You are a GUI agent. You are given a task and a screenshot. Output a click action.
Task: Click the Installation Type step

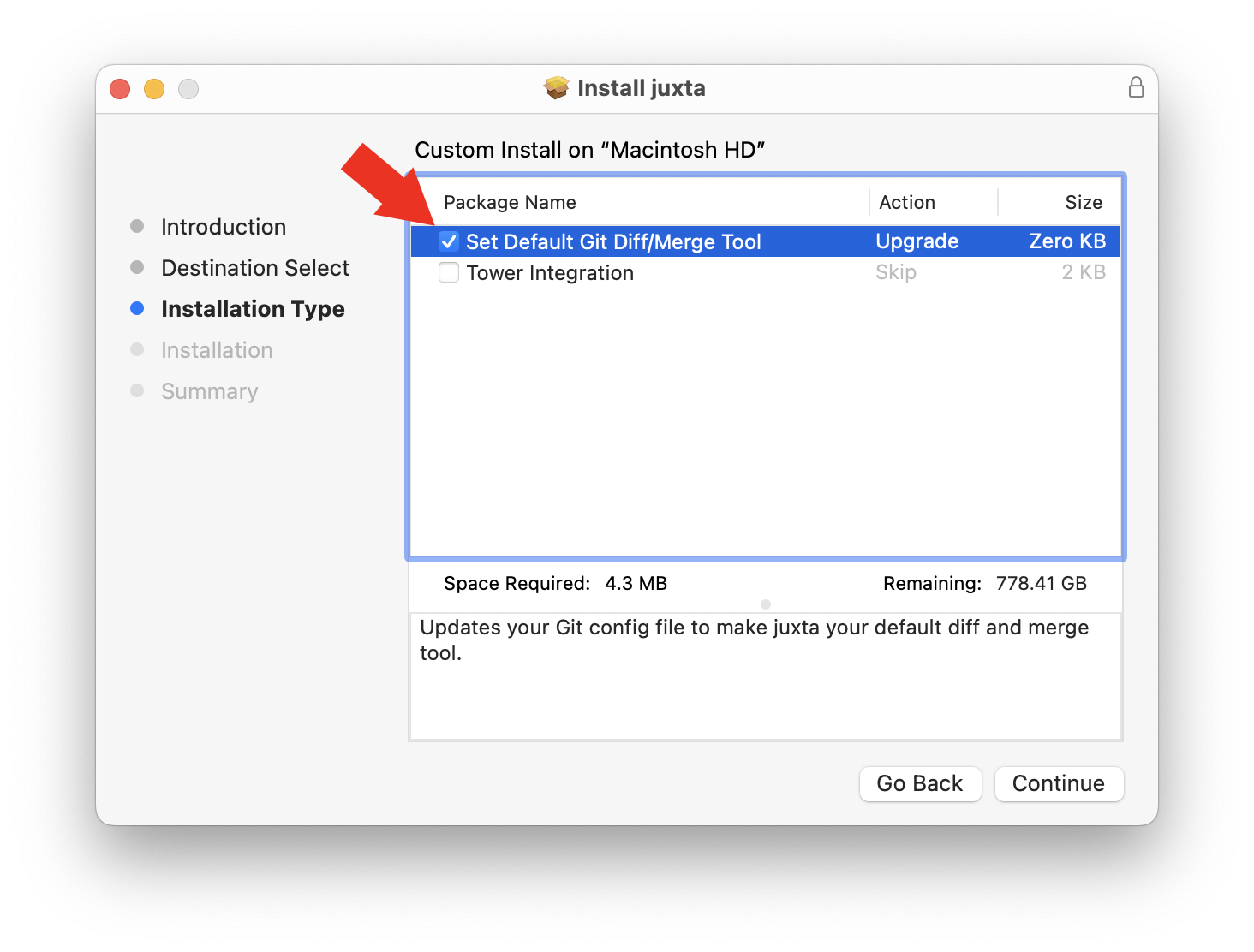tap(253, 309)
